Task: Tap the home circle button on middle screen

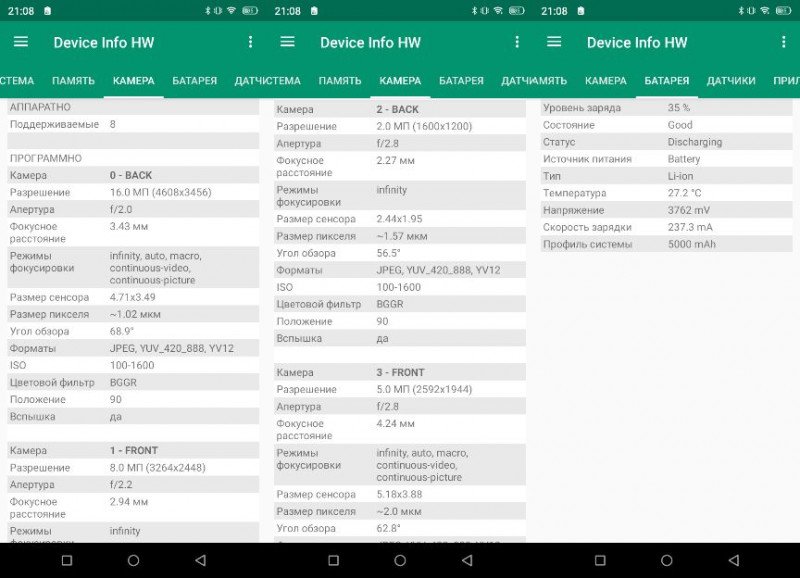Action: coord(400,561)
